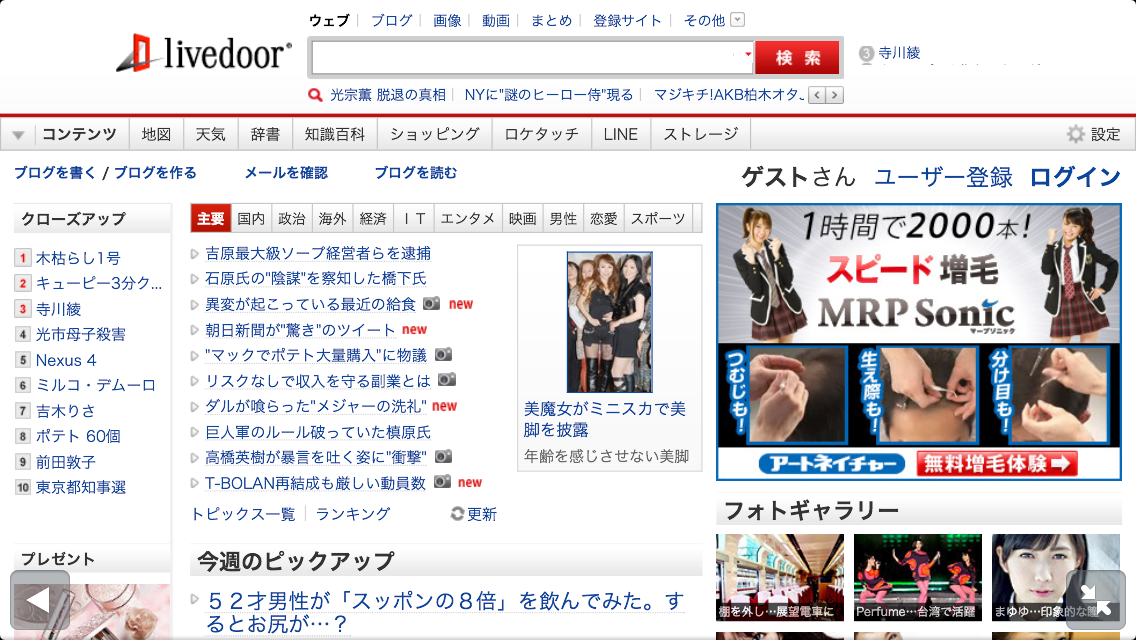The height and width of the screenshot is (640, 1136).
Task: Open the settings gear icon
Action: 1076,134
